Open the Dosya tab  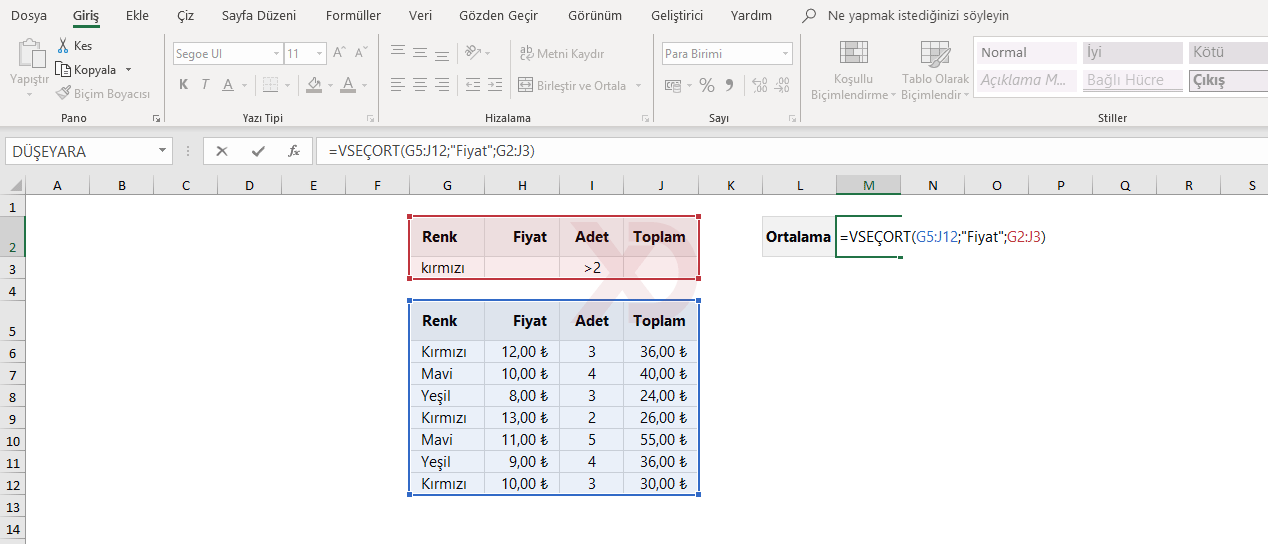pyautogui.click(x=29, y=16)
